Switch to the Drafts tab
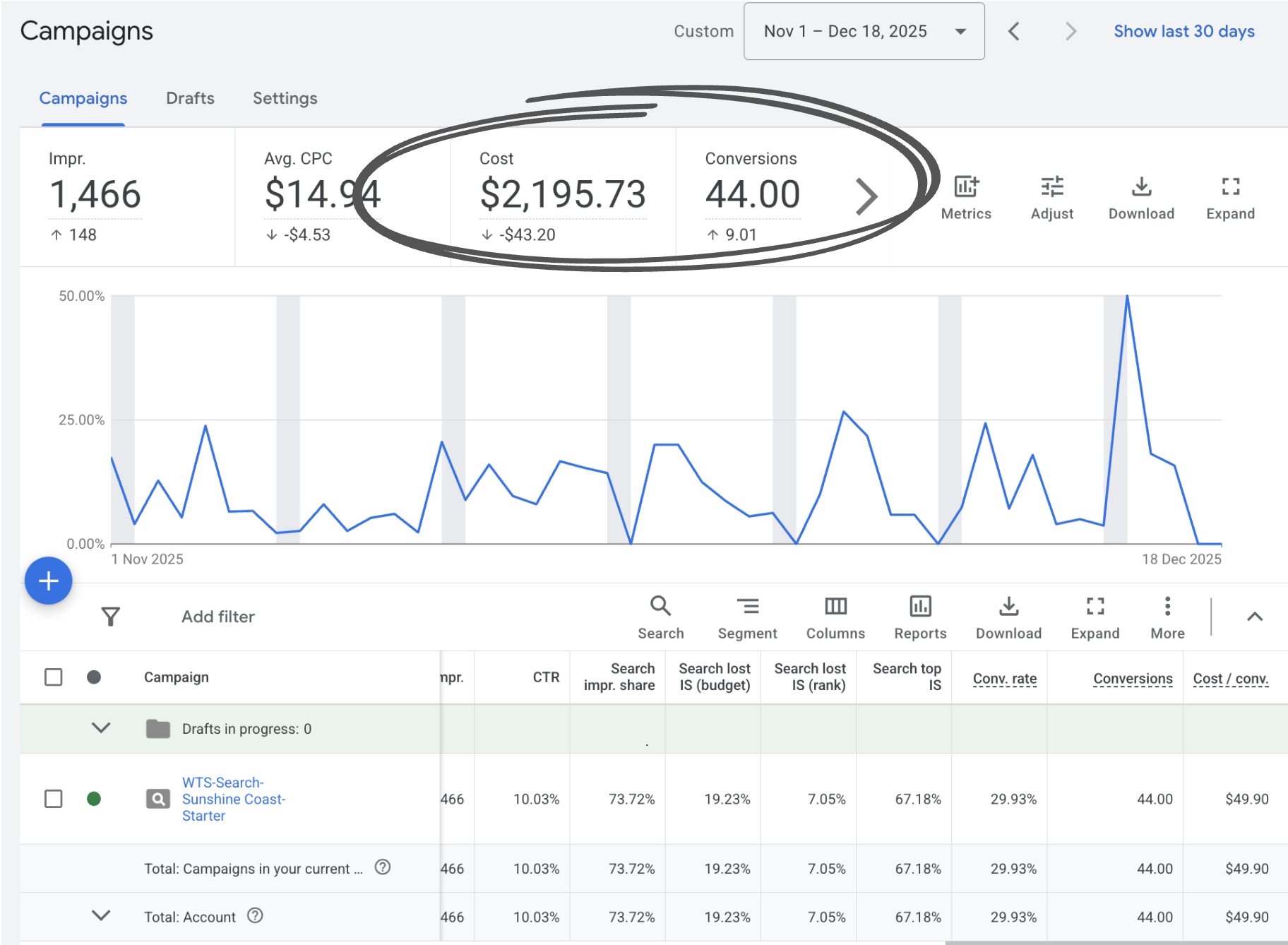This screenshot has width=1288, height=945. [x=189, y=98]
